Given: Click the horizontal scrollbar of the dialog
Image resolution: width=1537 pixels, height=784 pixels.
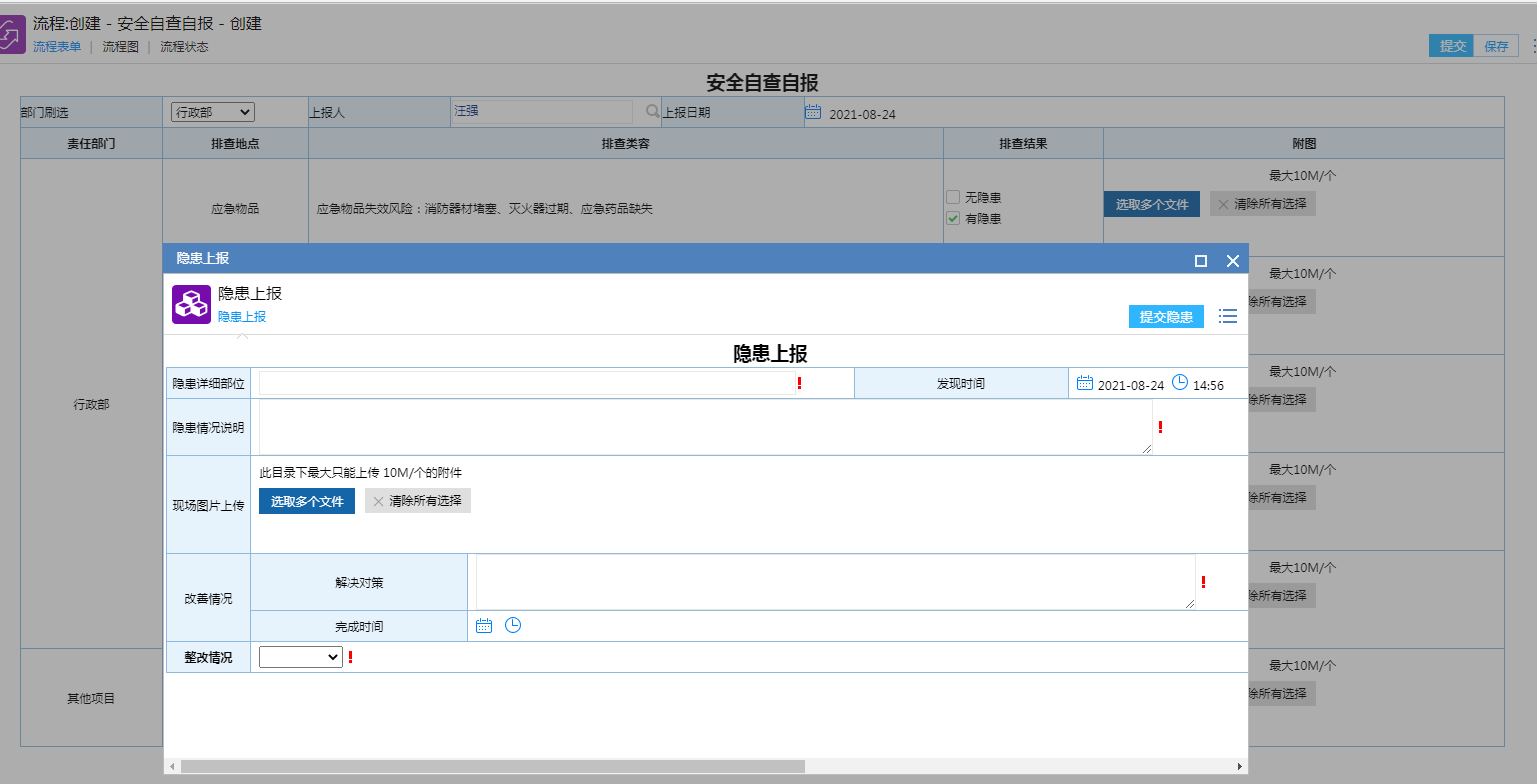Looking at the screenshot, I should coord(492,766).
